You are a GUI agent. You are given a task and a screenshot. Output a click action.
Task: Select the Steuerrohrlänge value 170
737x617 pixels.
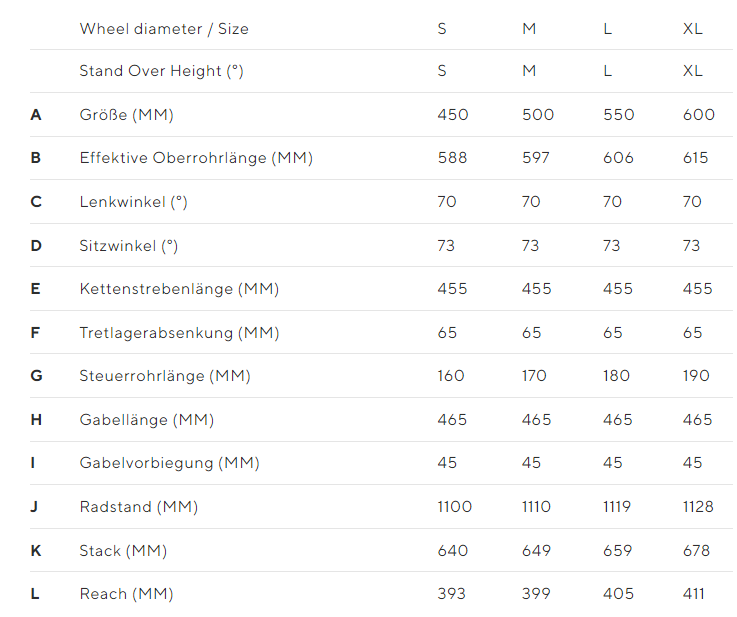point(534,376)
